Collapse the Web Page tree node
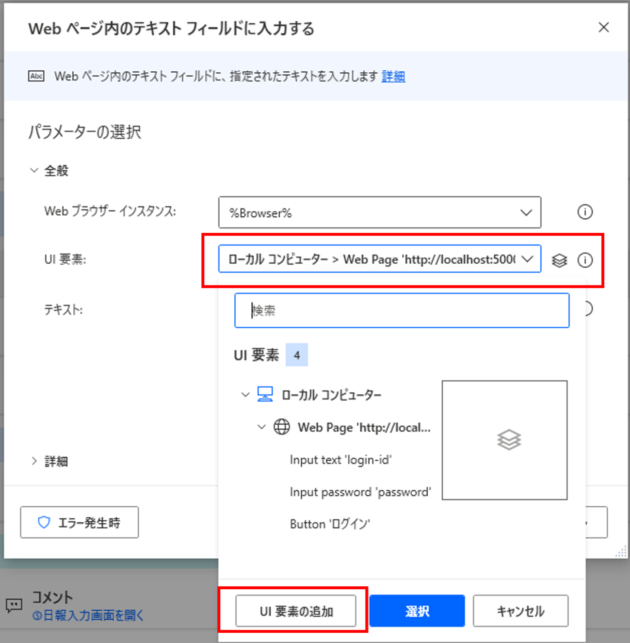This screenshot has height=643, width=630. tap(262, 427)
